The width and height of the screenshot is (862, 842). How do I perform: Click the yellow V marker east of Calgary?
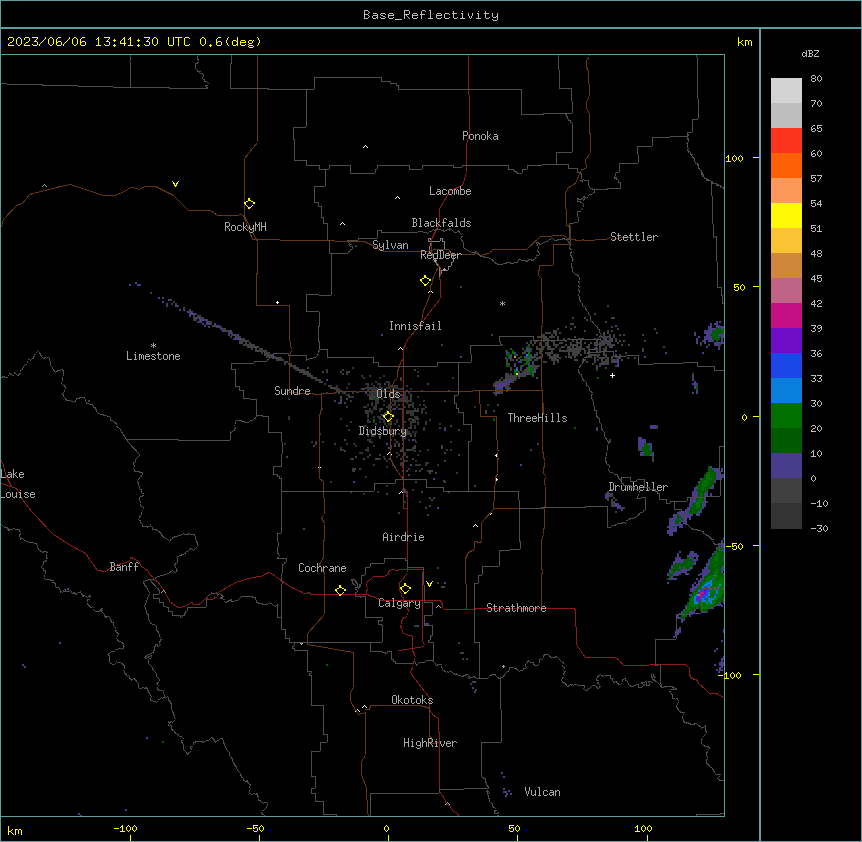(429, 584)
